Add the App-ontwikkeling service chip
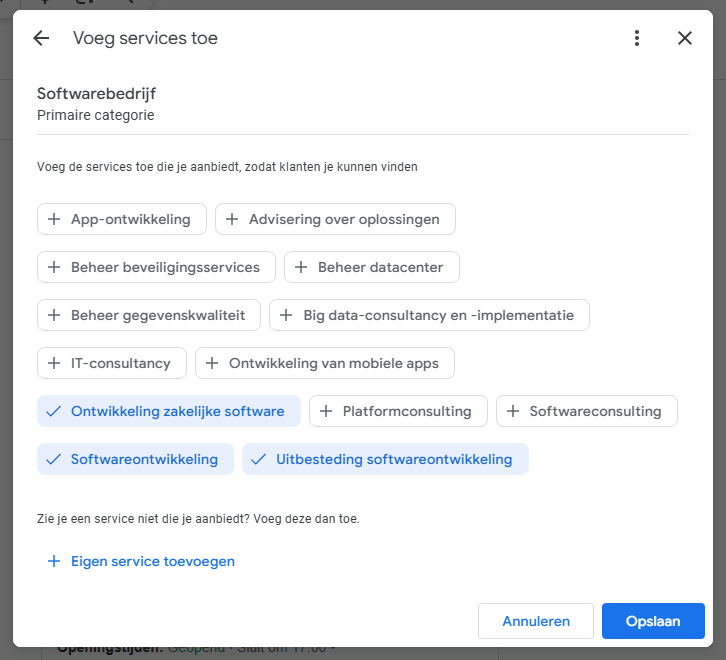 [122, 219]
